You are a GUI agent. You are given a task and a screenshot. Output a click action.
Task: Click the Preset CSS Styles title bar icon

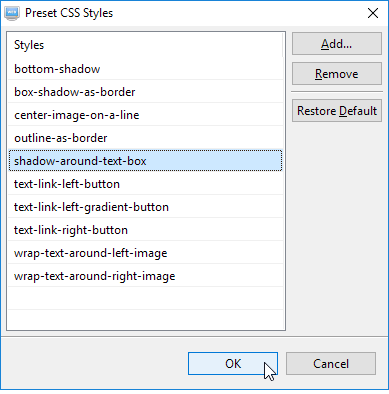pyautogui.click(x=12, y=14)
